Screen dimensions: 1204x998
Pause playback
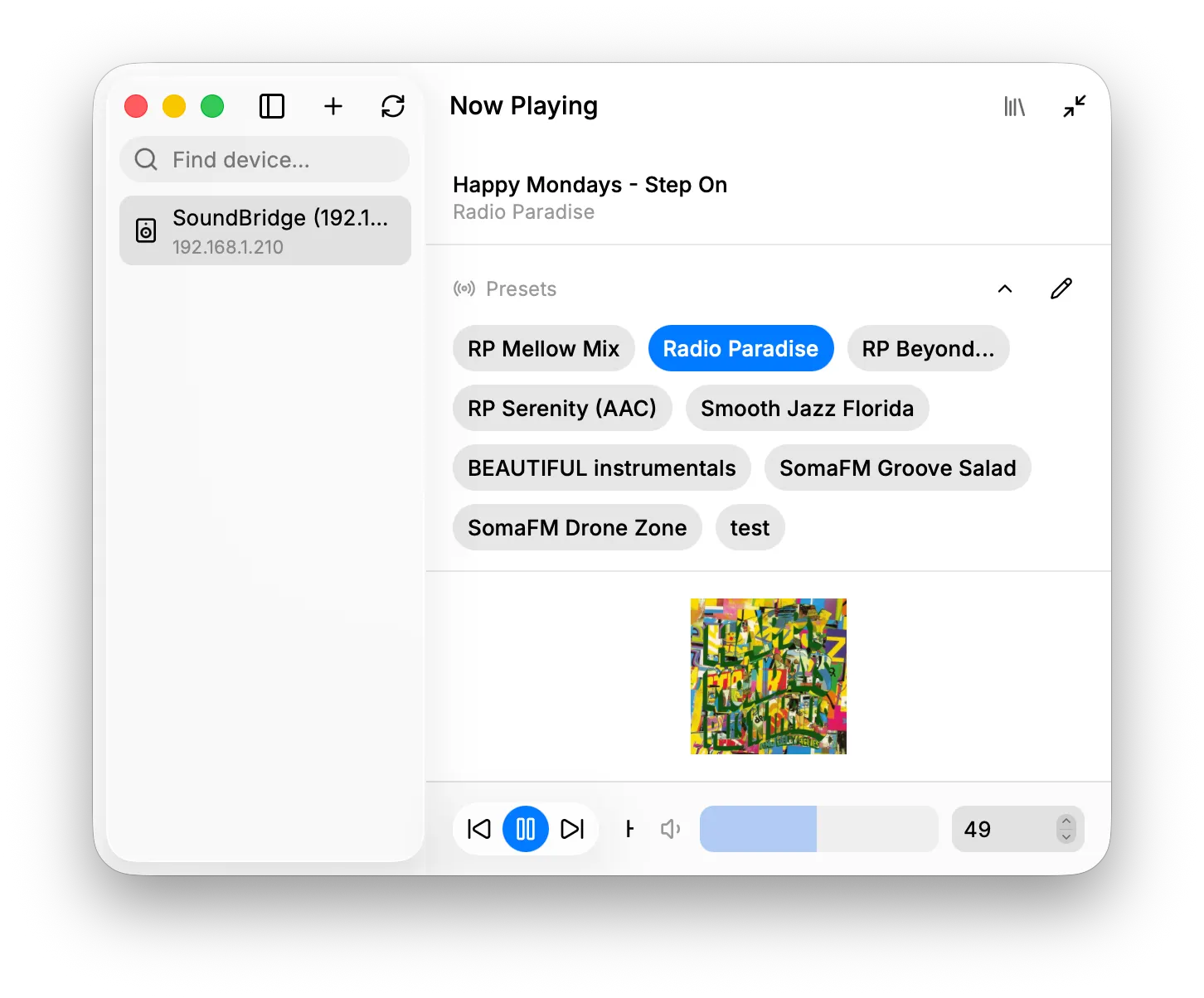(526, 829)
